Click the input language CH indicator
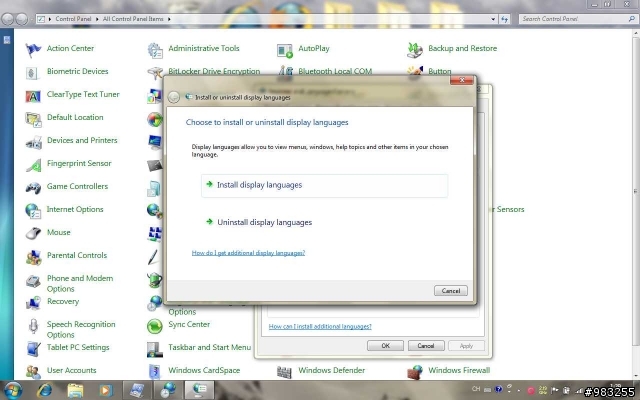The height and width of the screenshot is (400, 640). (x=476, y=389)
